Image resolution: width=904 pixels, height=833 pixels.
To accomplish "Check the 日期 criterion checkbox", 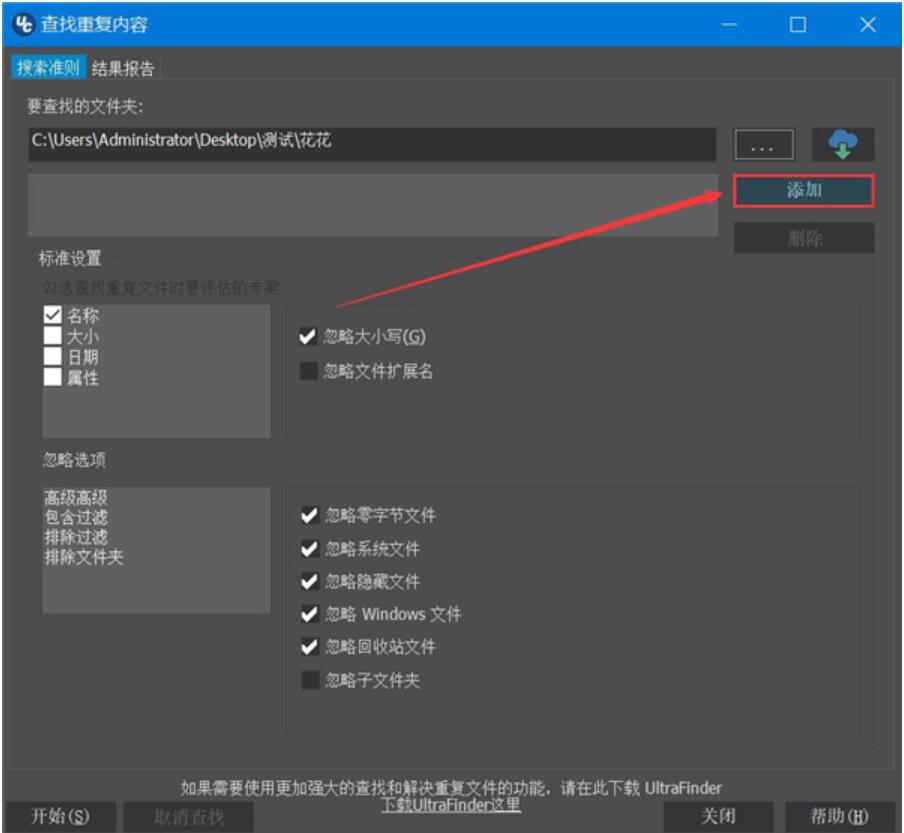I will pyautogui.click(x=52, y=356).
